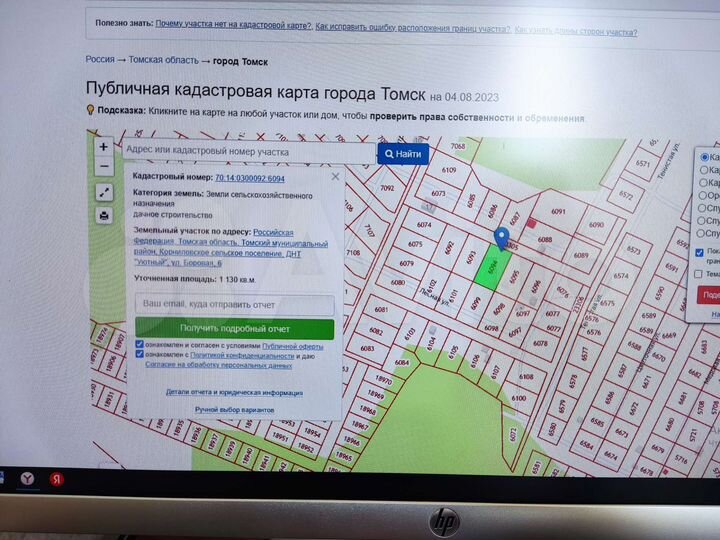Image resolution: width=720 pixels, height=540 pixels.
Task: Select parcel 6074 on the map
Action: pos(424,225)
